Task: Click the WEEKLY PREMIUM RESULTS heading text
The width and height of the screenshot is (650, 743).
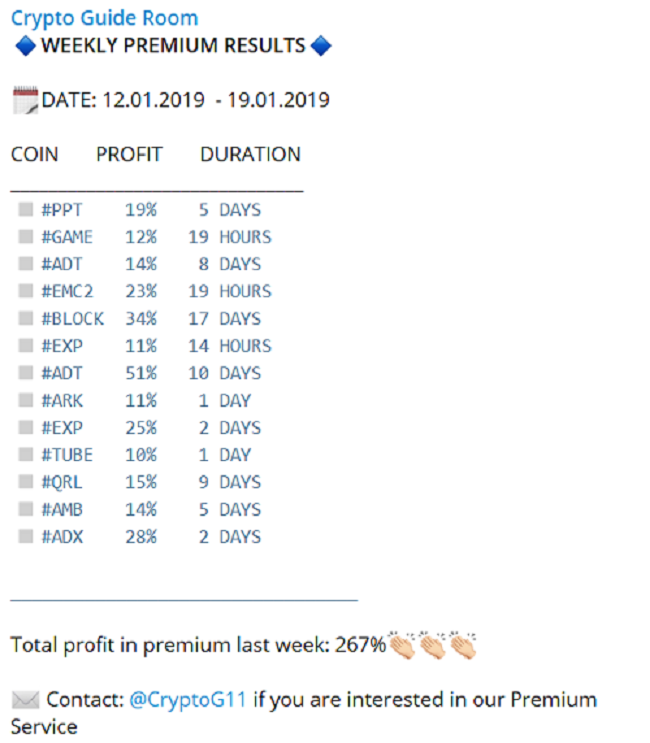Action: (173, 46)
